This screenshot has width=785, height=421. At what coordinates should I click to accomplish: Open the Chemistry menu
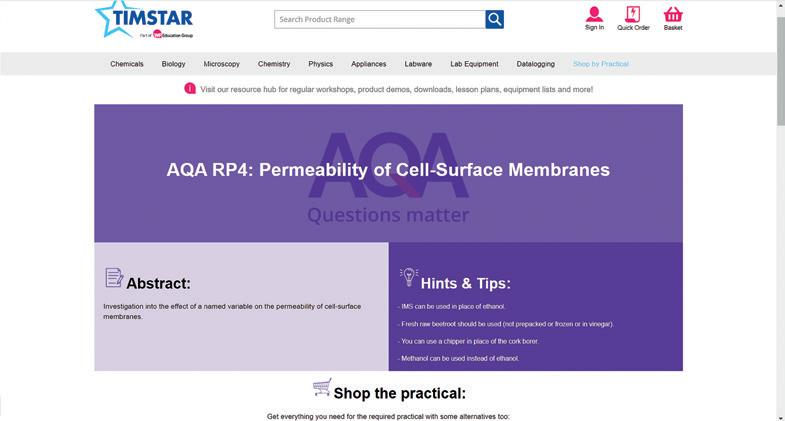click(x=274, y=64)
